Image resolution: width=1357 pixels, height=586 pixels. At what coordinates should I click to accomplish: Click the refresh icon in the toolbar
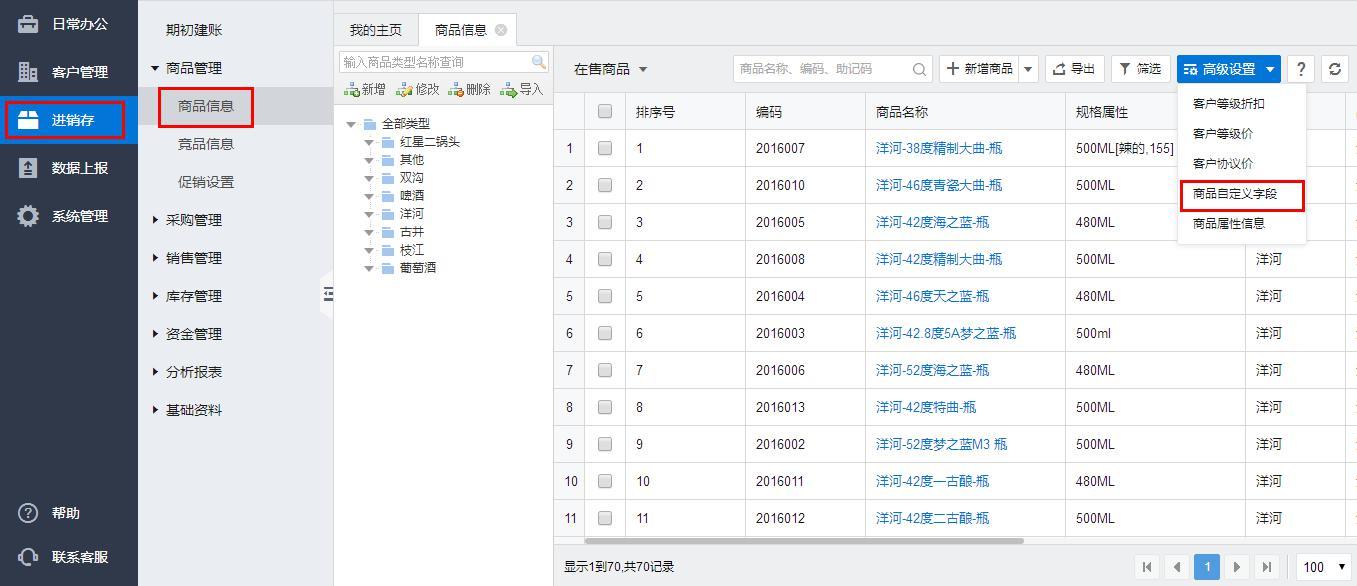pyautogui.click(x=1334, y=69)
